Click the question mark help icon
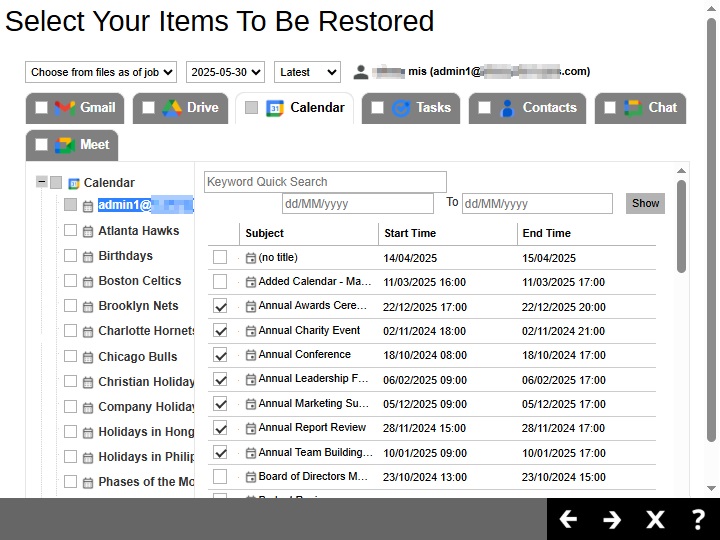Viewport: 720px width, 540px height. click(x=699, y=519)
